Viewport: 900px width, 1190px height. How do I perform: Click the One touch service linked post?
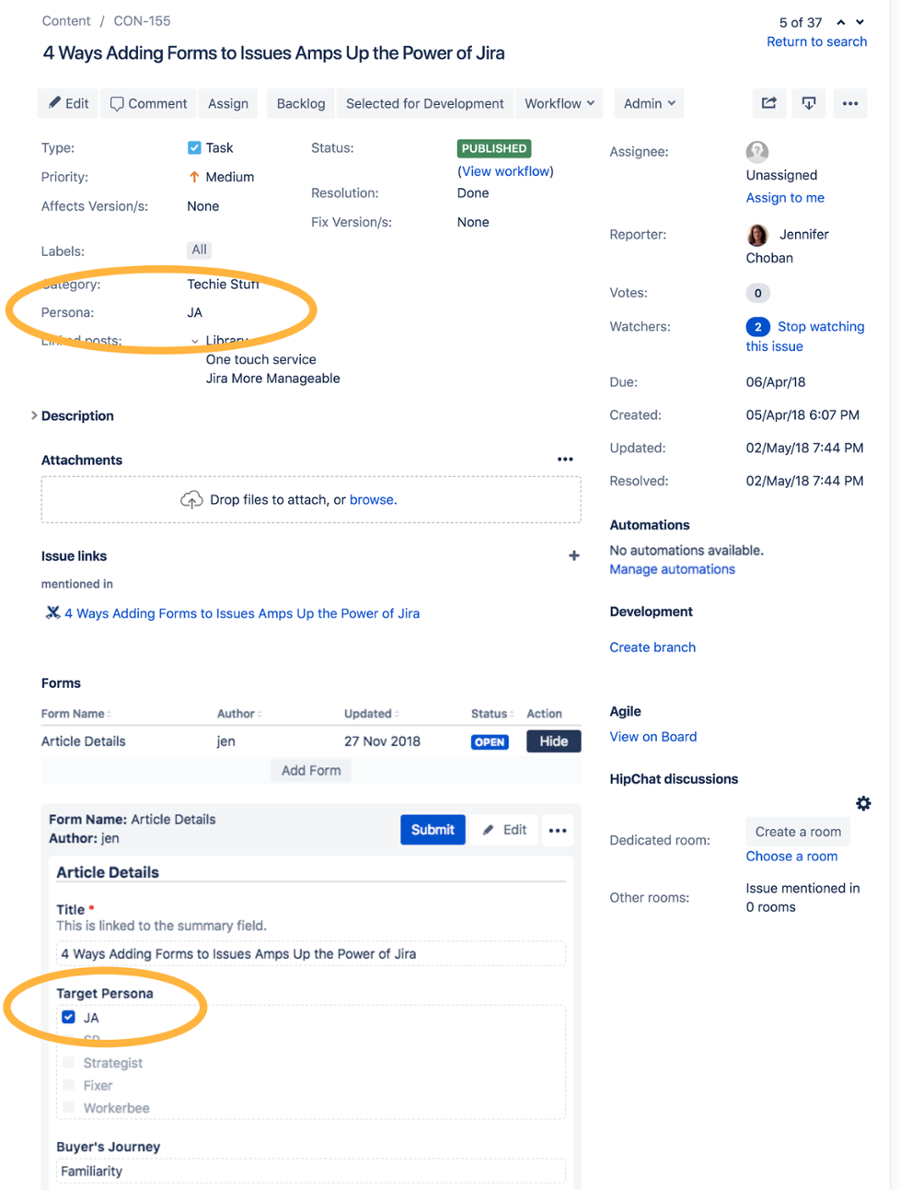tap(261, 360)
